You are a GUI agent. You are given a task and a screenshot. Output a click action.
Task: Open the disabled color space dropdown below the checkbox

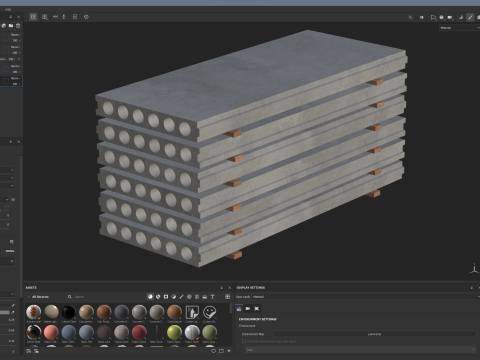[x=361, y=350]
